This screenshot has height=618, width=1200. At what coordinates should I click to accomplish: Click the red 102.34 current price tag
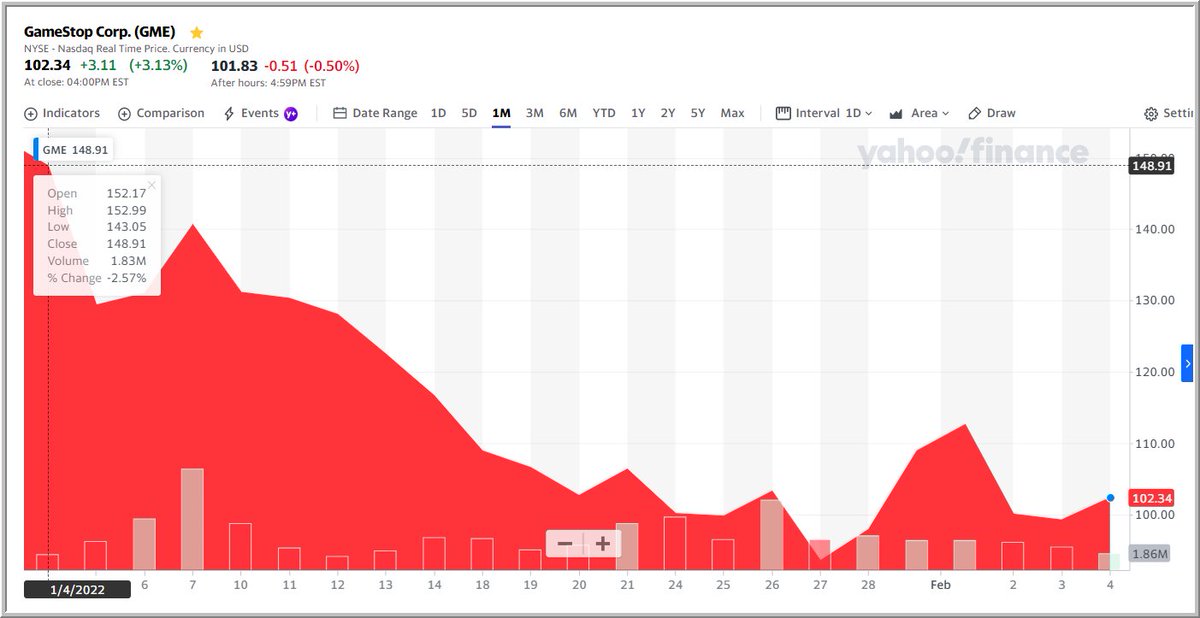click(1150, 498)
